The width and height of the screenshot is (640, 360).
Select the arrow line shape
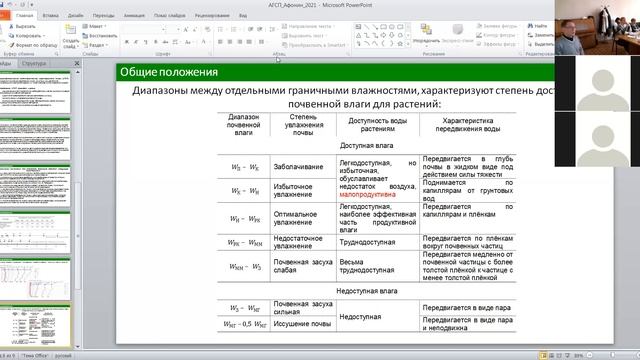[x=375, y=27]
